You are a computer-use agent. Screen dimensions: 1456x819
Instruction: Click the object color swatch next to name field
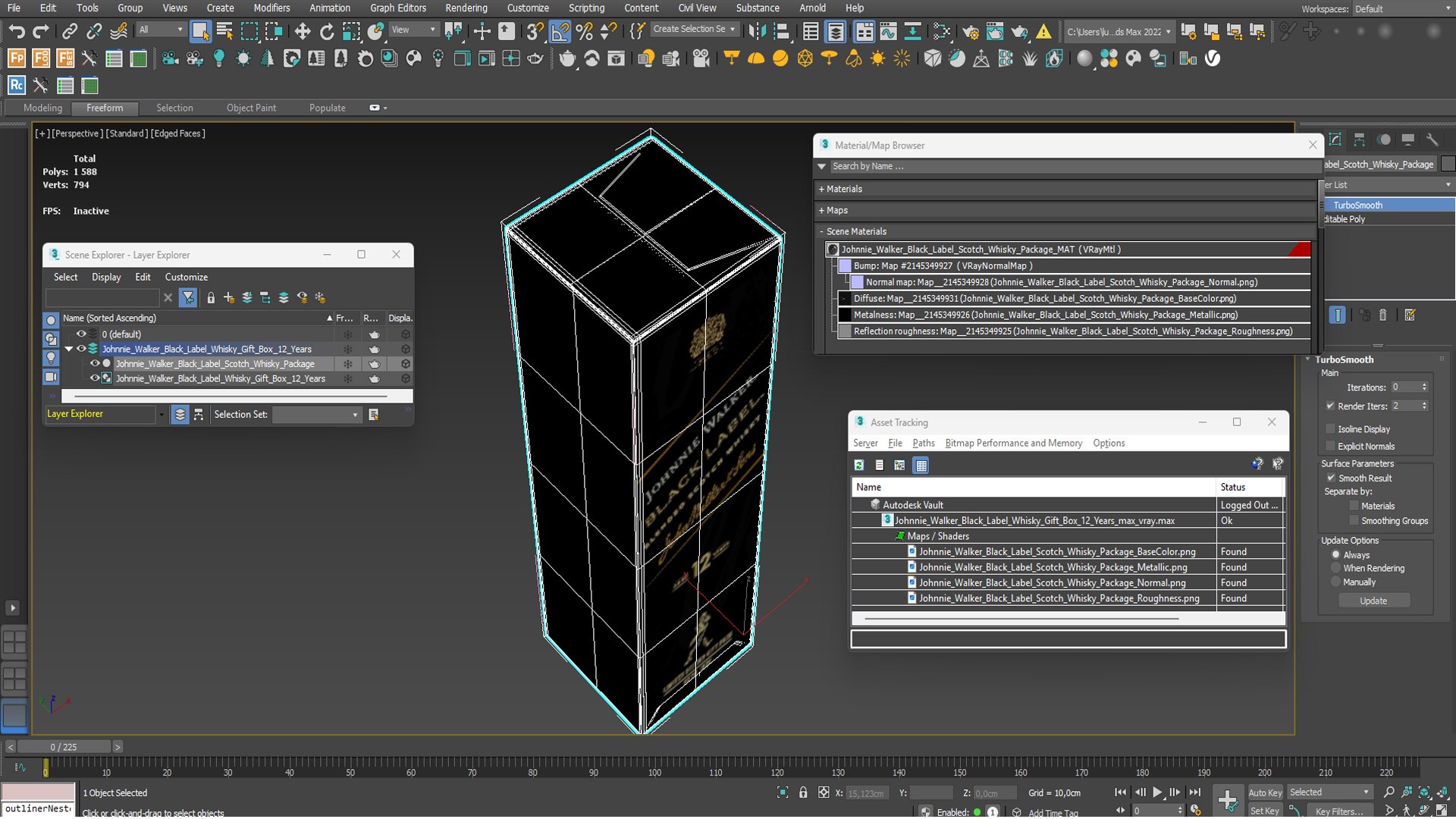[x=1448, y=164]
